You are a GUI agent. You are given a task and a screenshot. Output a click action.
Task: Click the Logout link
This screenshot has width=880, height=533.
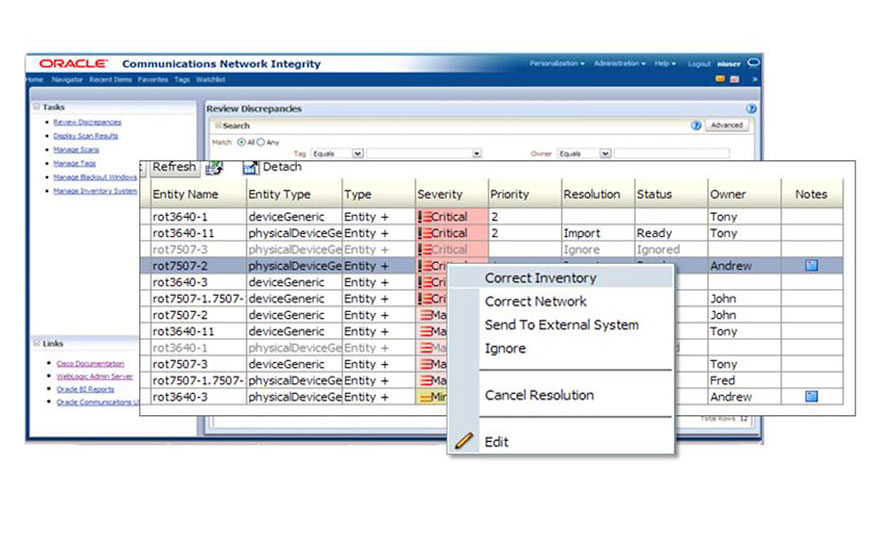(x=699, y=64)
